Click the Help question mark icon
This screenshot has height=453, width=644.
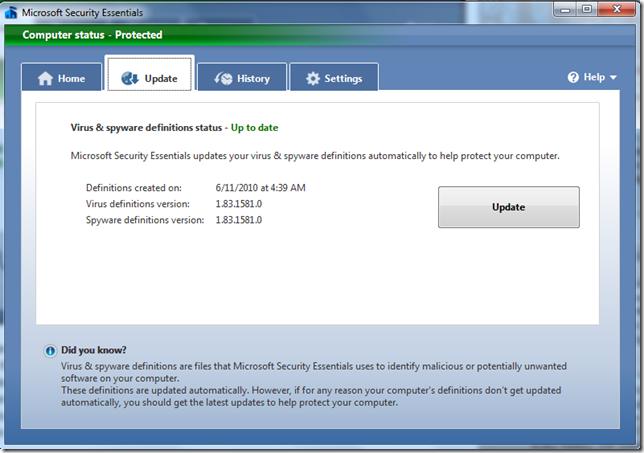coord(573,77)
